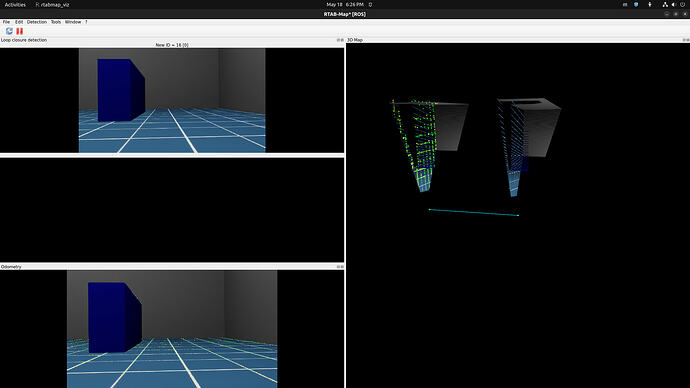Click the odometry camera image view
The width and height of the screenshot is (690, 388).
click(x=172, y=329)
